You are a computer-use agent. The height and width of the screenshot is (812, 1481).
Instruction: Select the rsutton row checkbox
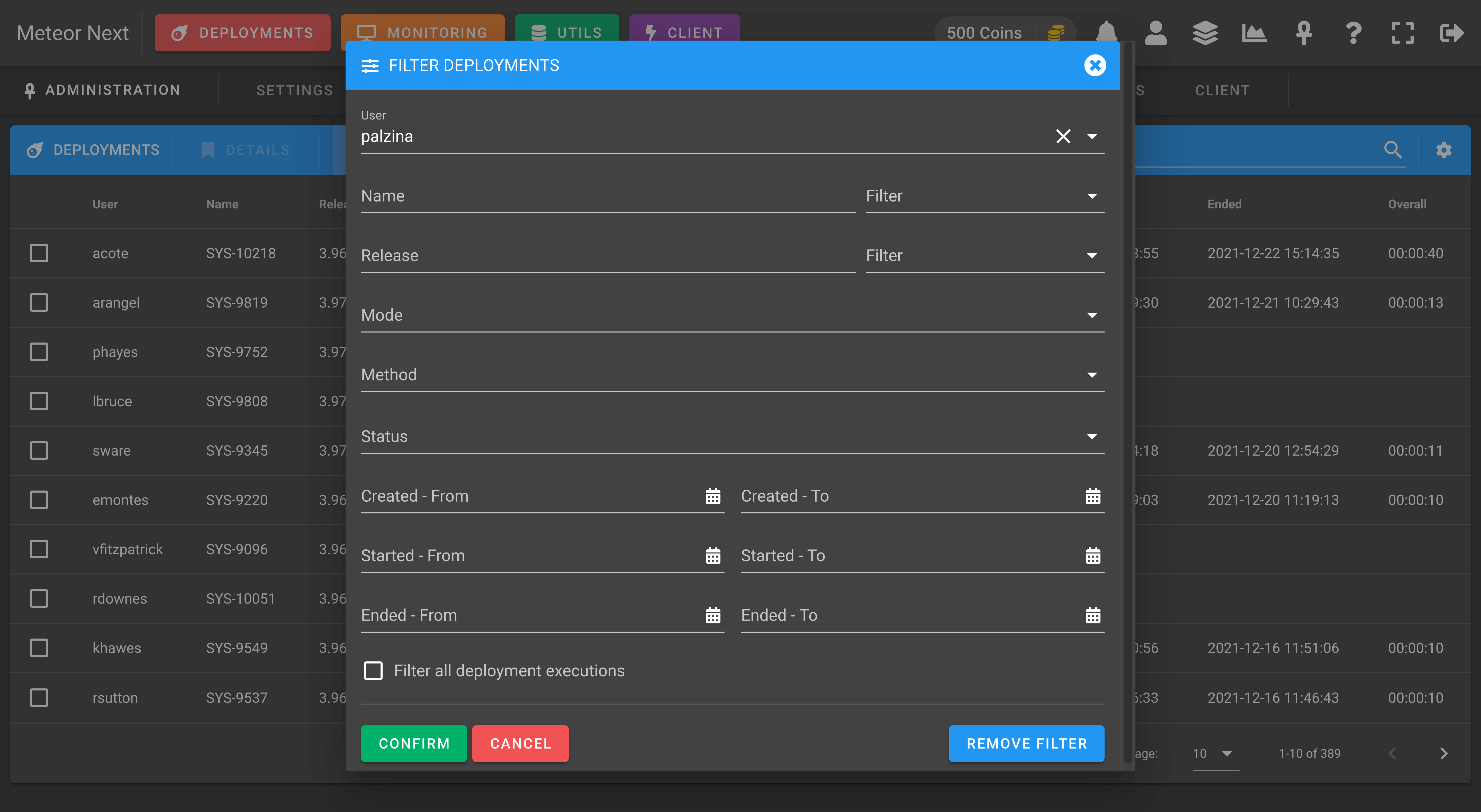39,698
